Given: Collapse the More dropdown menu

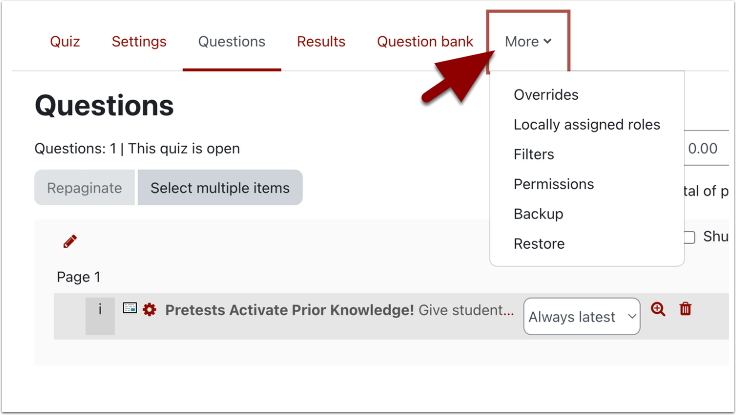Looking at the screenshot, I should click(x=528, y=42).
